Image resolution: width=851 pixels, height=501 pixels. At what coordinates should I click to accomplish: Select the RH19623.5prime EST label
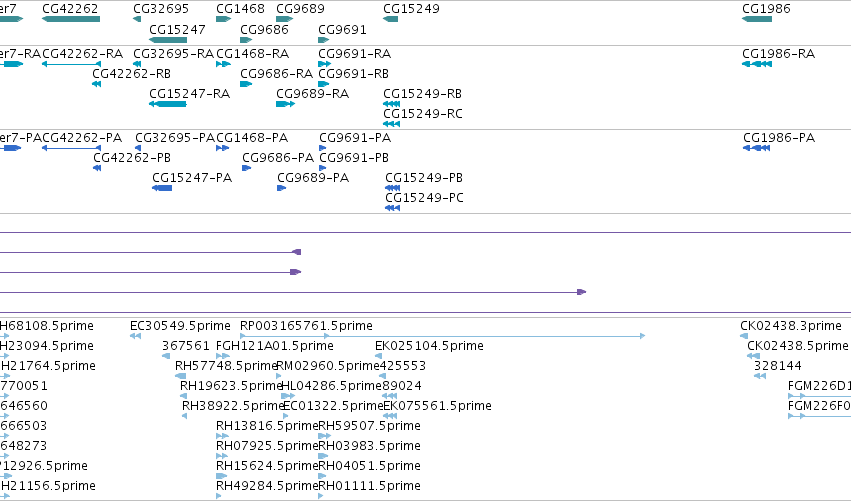click(x=232, y=386)
